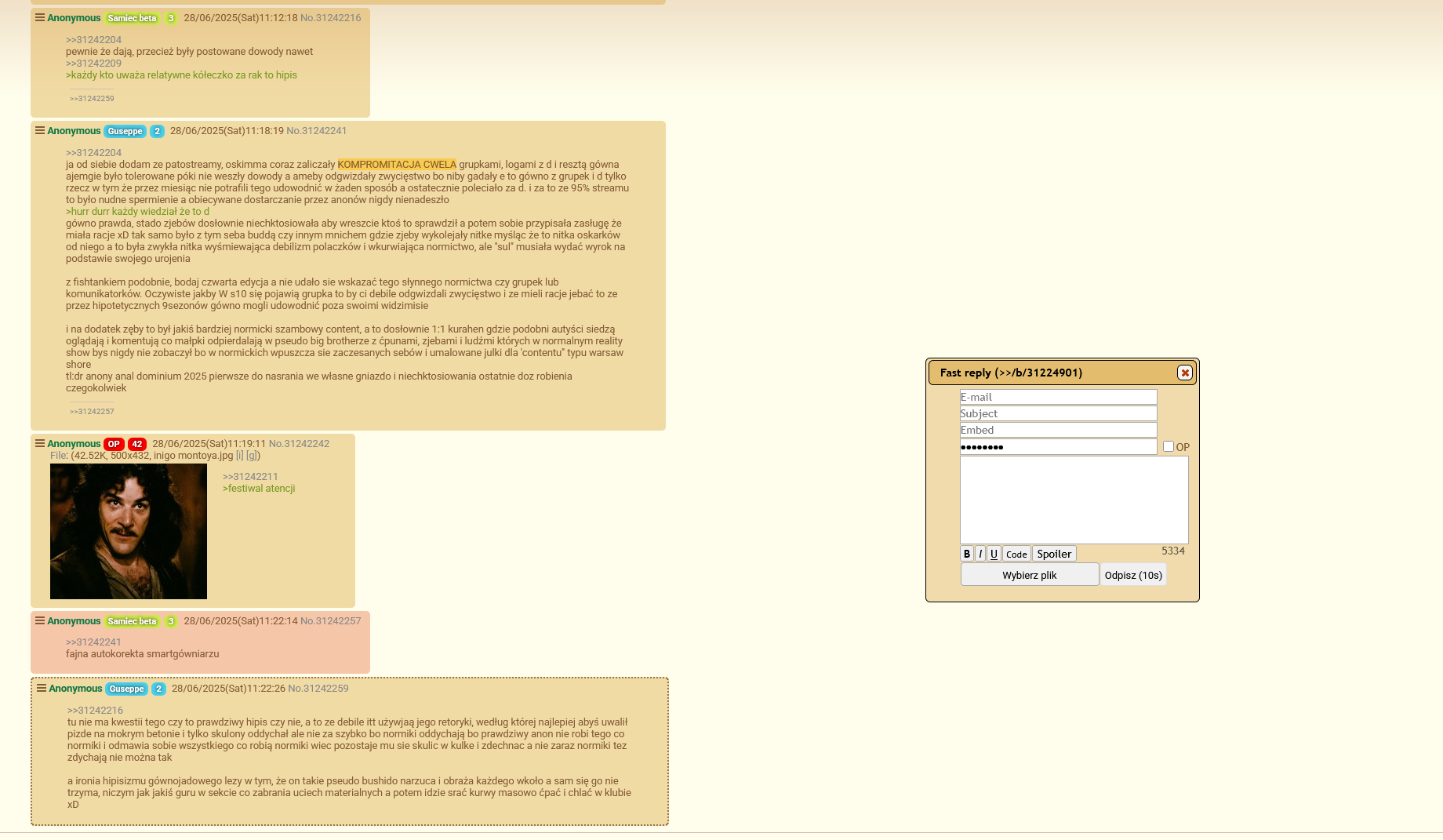Click post number No.31242241
Viewport: 1443px width, 840px height.
(x=317, y=131)
